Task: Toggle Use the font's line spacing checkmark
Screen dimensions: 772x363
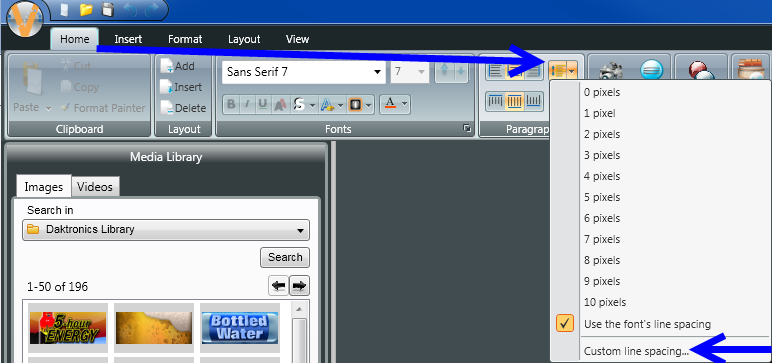Action: (565, 324)
